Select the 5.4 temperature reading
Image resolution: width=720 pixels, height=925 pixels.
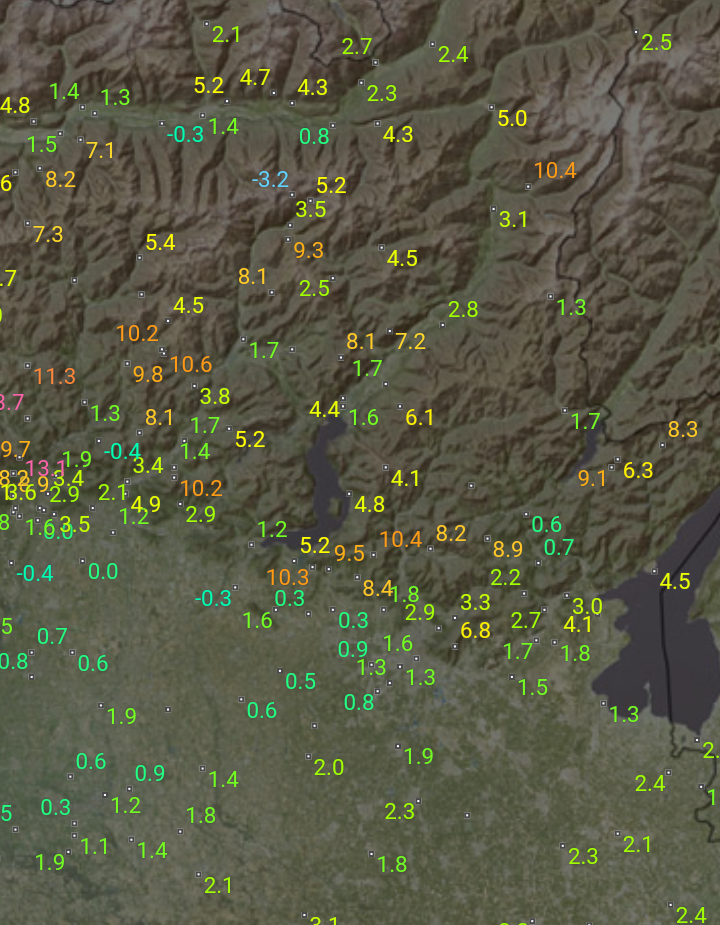point(161,242)
